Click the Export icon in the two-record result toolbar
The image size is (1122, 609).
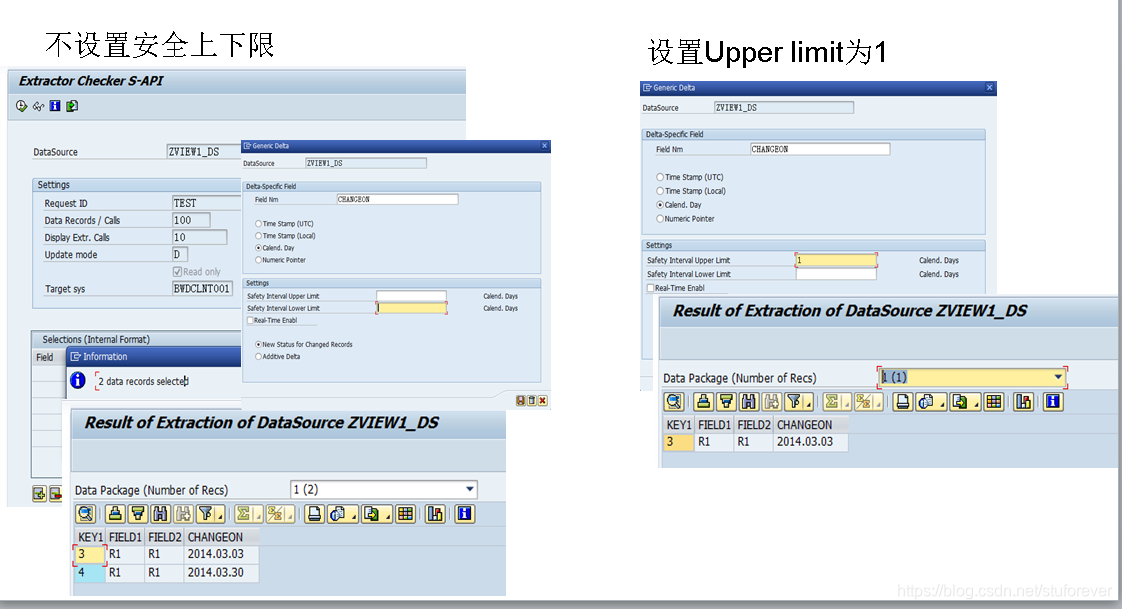[371, 514]
